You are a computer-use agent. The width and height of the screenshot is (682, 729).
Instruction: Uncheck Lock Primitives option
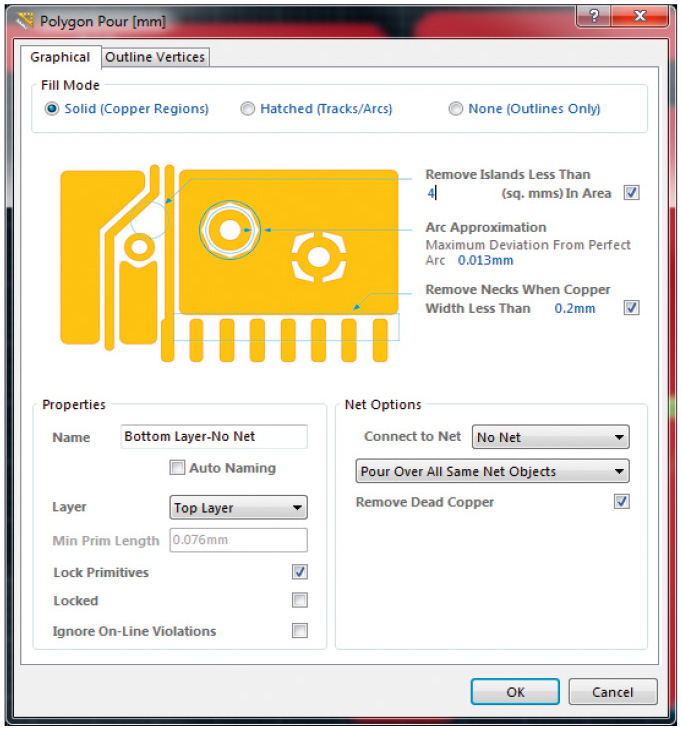point(299,572)
